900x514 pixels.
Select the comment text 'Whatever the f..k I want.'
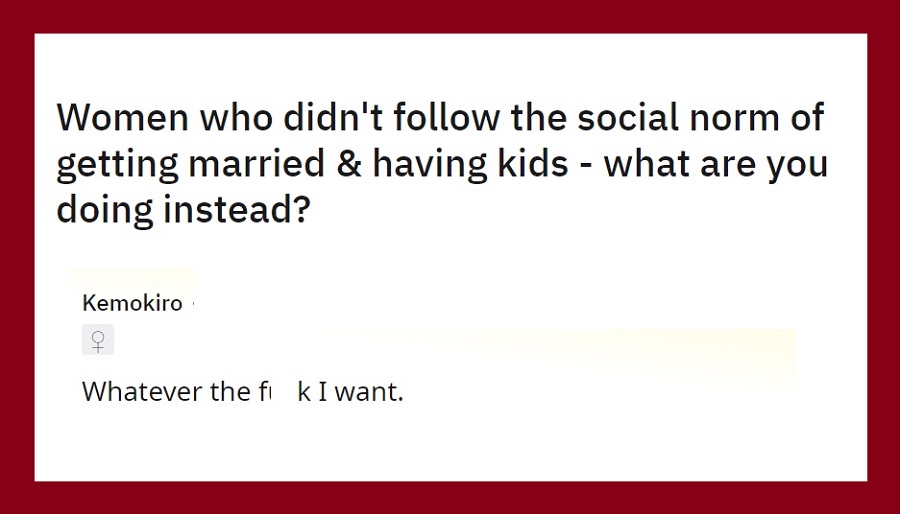click(x=243, y=392)
